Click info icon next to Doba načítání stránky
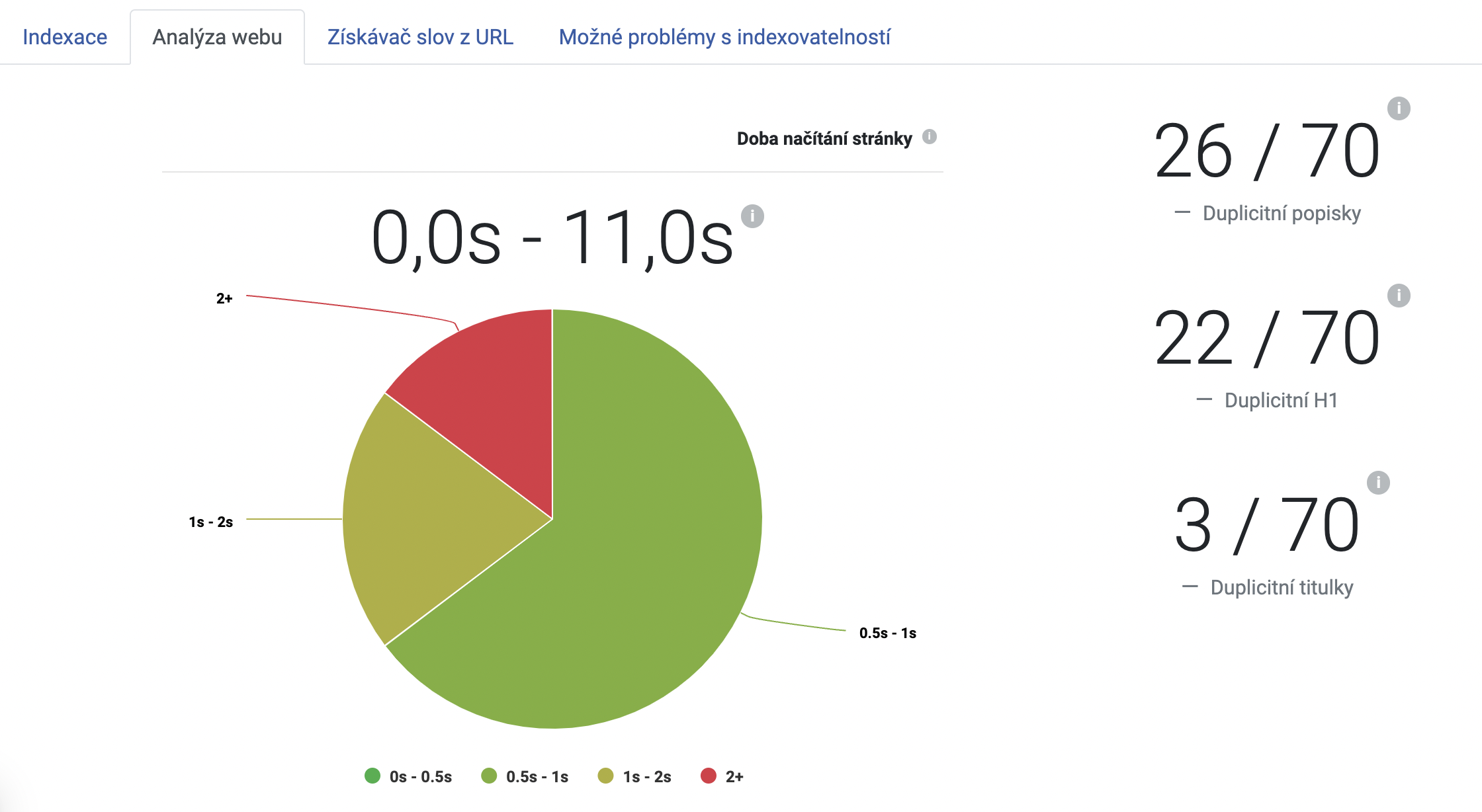Viewport: 1482px width, 812px height. (930, 137)
